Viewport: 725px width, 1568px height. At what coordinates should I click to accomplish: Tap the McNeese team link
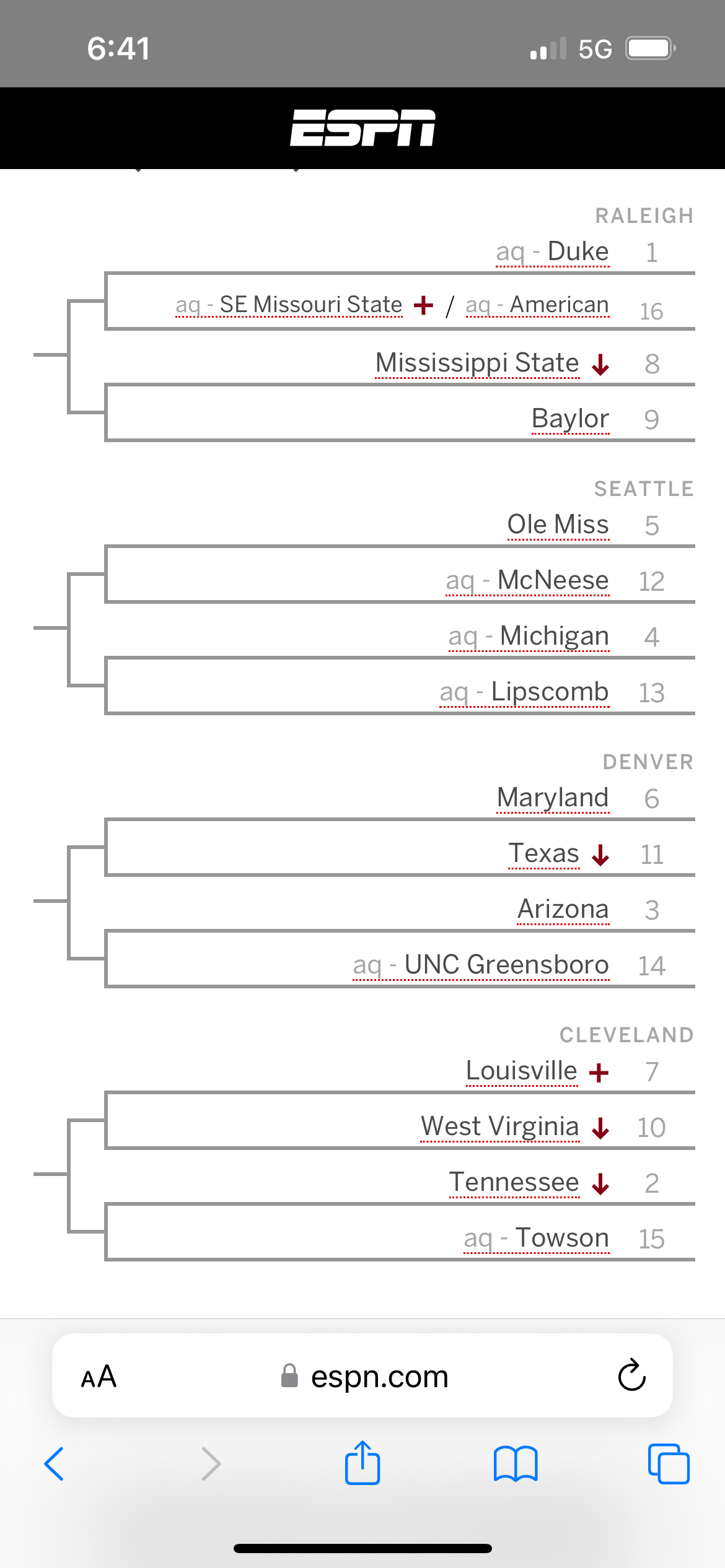[553, 580]
